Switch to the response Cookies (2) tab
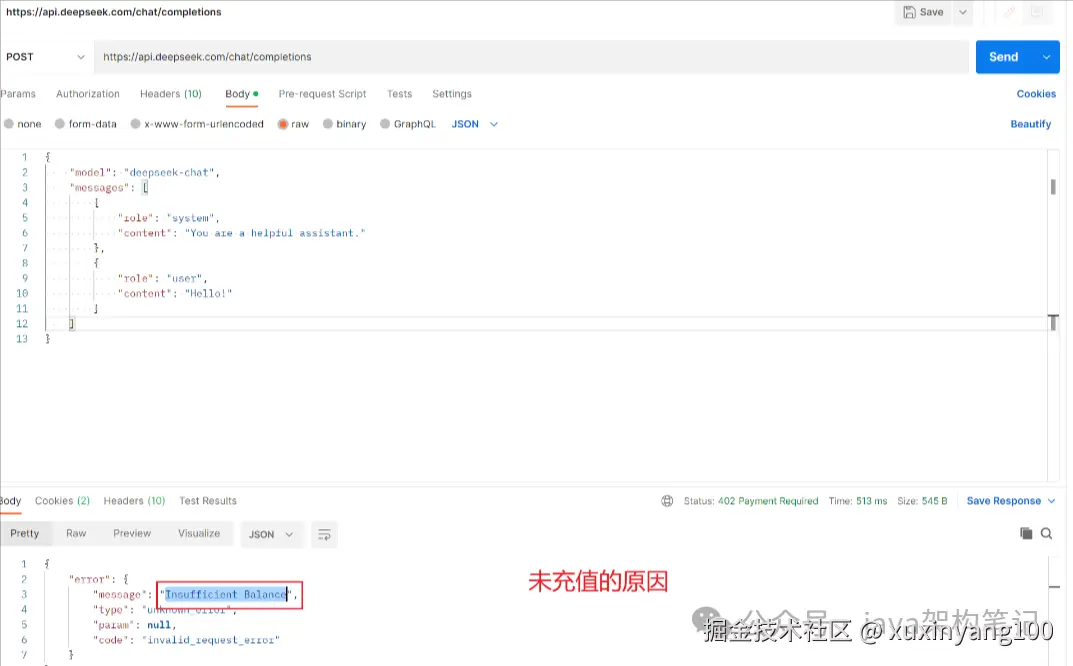Screen dimensions: 1073x666 click(x=62, y=501)
